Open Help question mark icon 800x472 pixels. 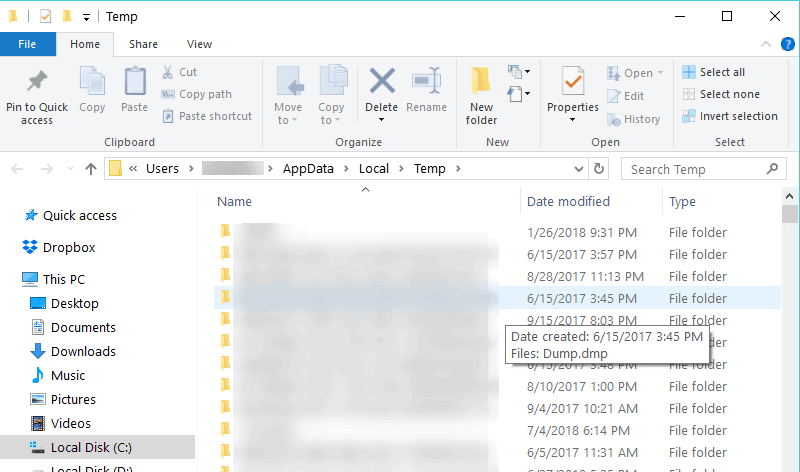[x=787, y=44]
